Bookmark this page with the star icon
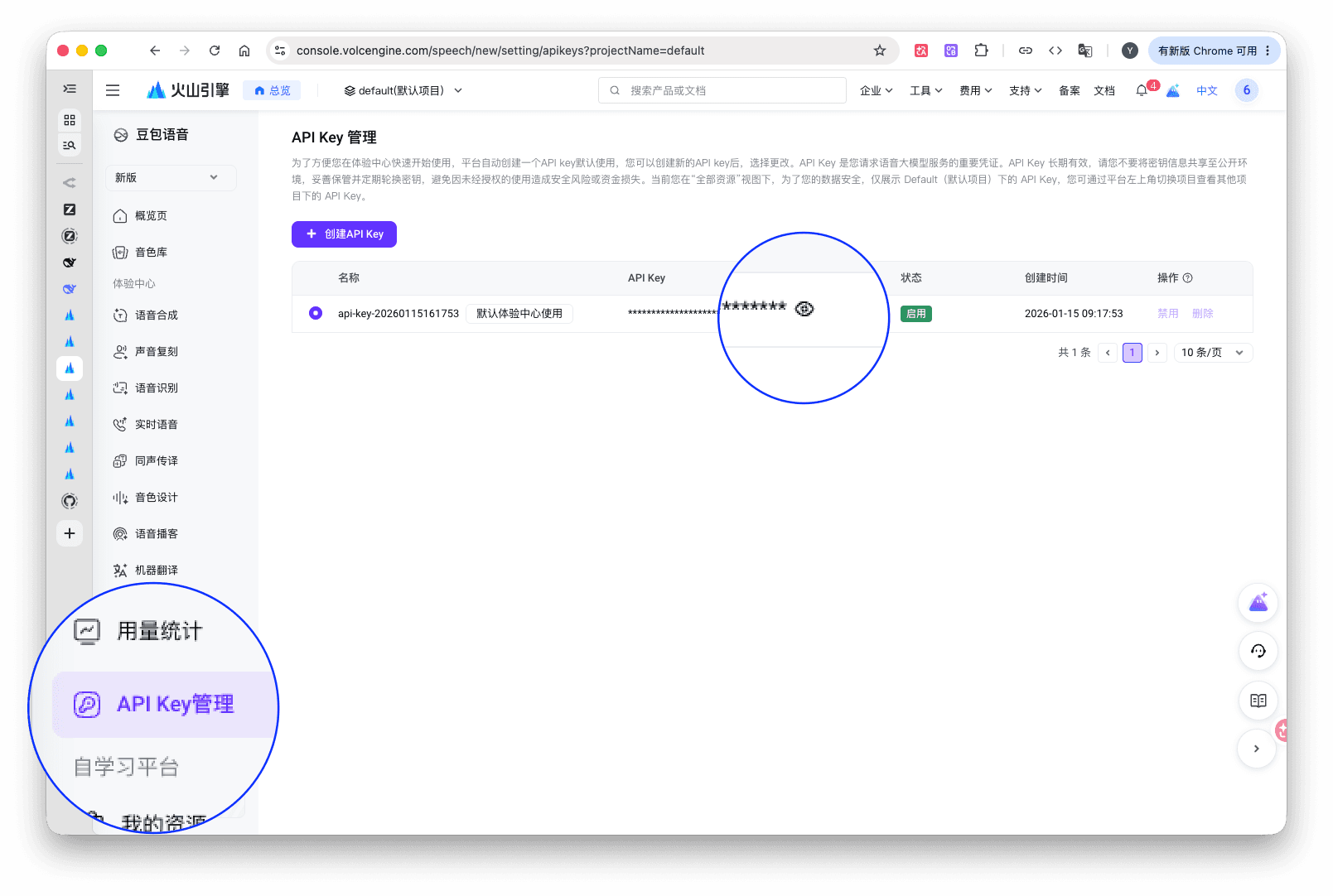This screenshot has width=1333, height=896. coord(880,51)
